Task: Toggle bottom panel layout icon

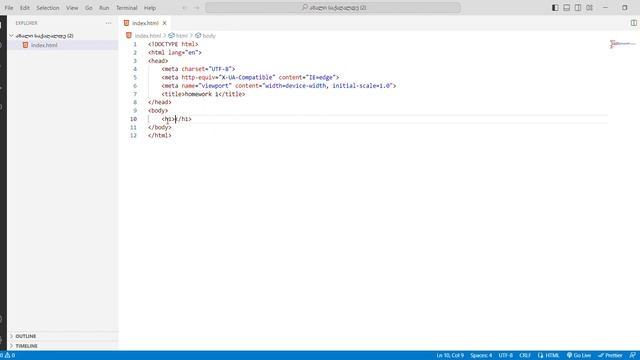Action: click(567, 8)
